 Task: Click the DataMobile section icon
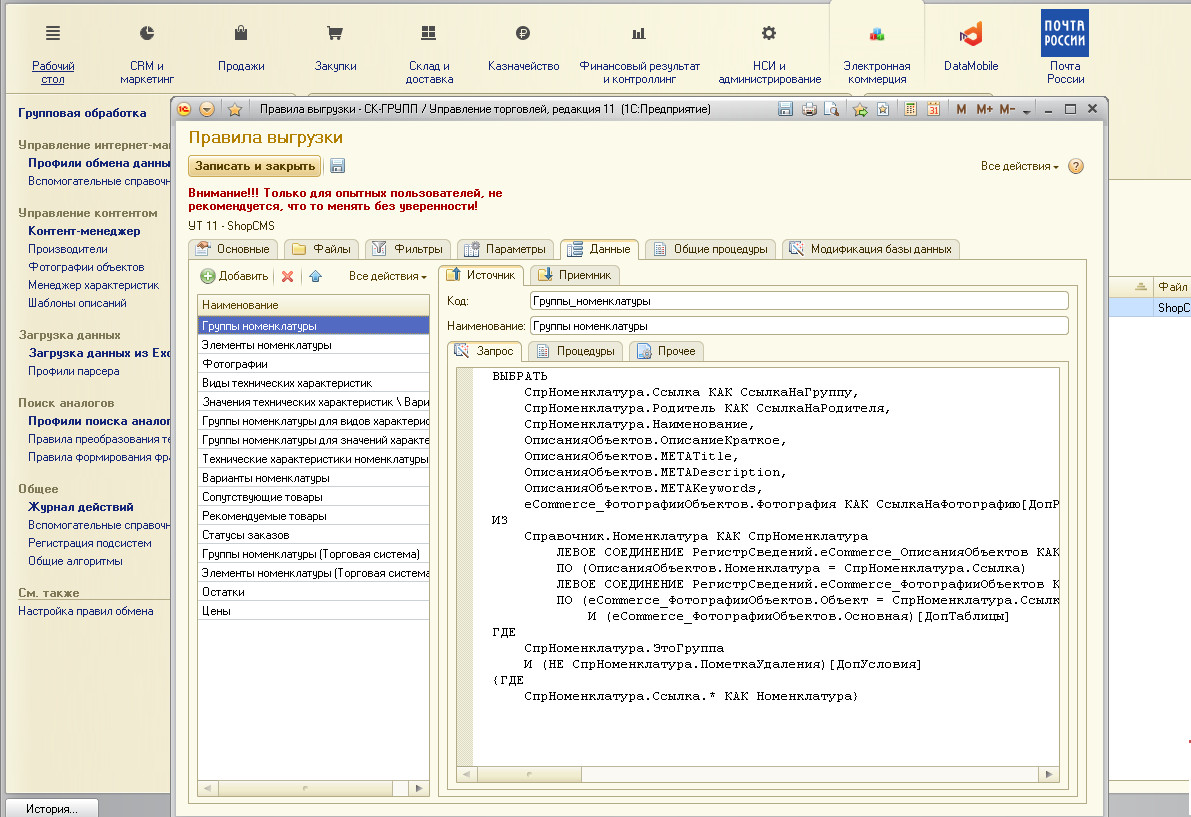pyautogui.click(x=970, y=35)
